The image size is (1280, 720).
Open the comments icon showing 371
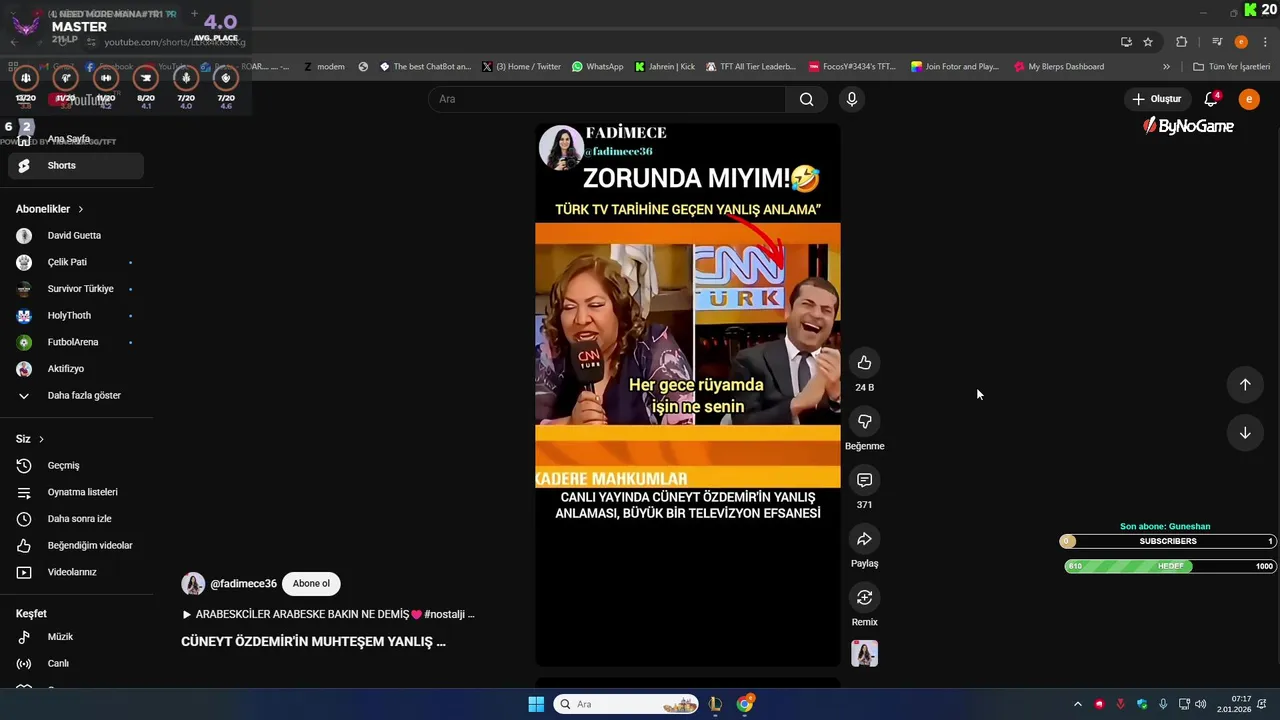pyautogui.click(x=864, y=480)
